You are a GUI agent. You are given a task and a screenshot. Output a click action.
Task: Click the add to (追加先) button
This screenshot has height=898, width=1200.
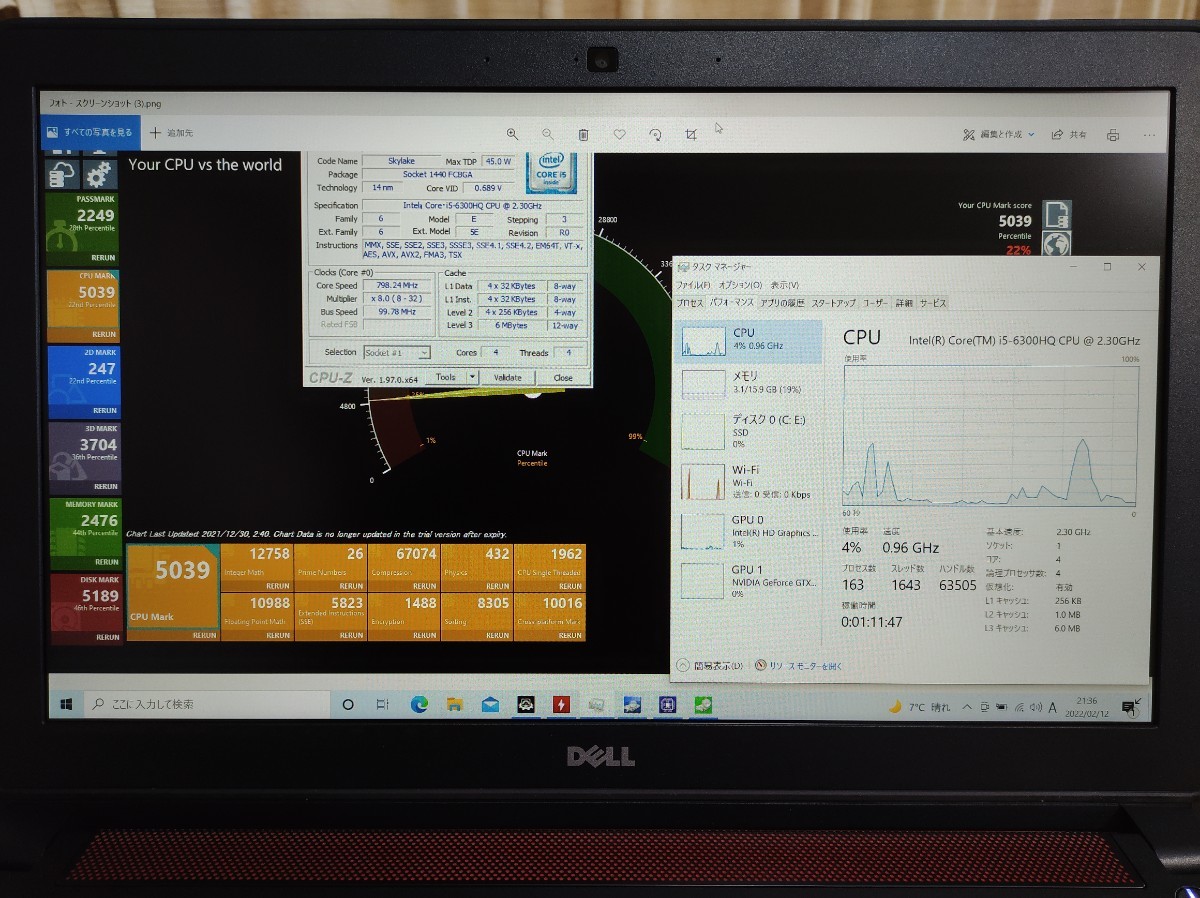[172, 132]
